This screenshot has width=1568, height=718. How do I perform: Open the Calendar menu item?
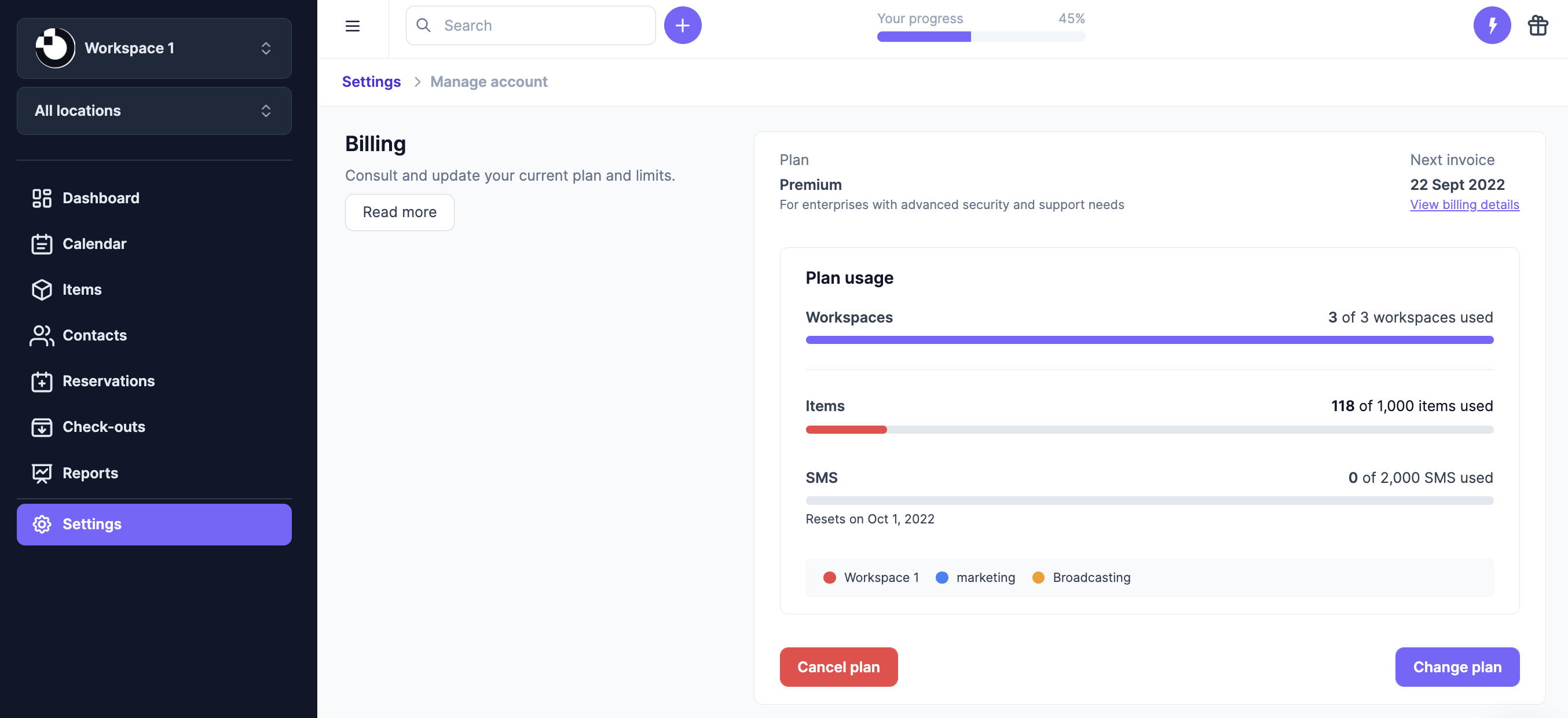(154, 244)
